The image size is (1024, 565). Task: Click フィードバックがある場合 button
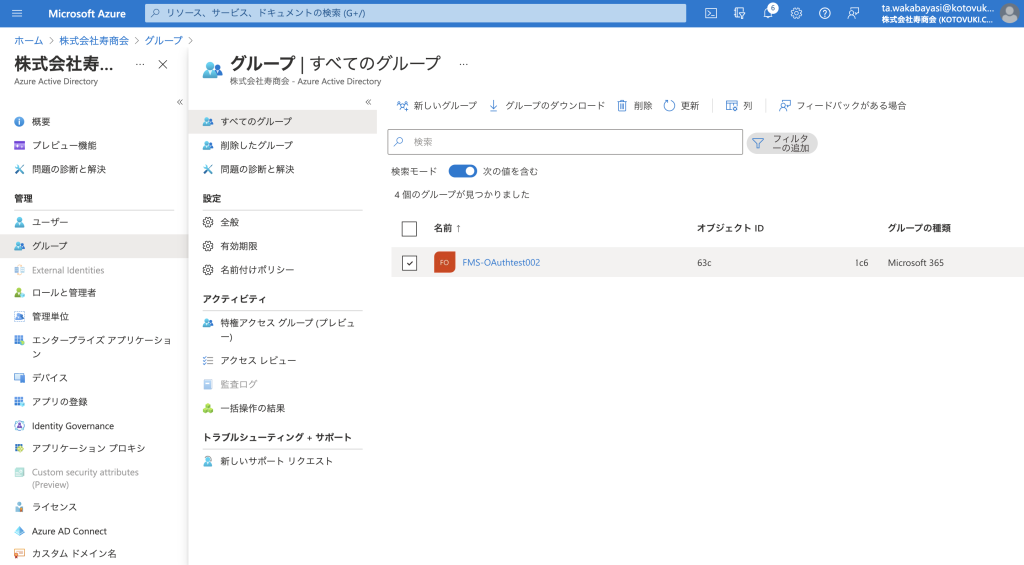[842, 105]
